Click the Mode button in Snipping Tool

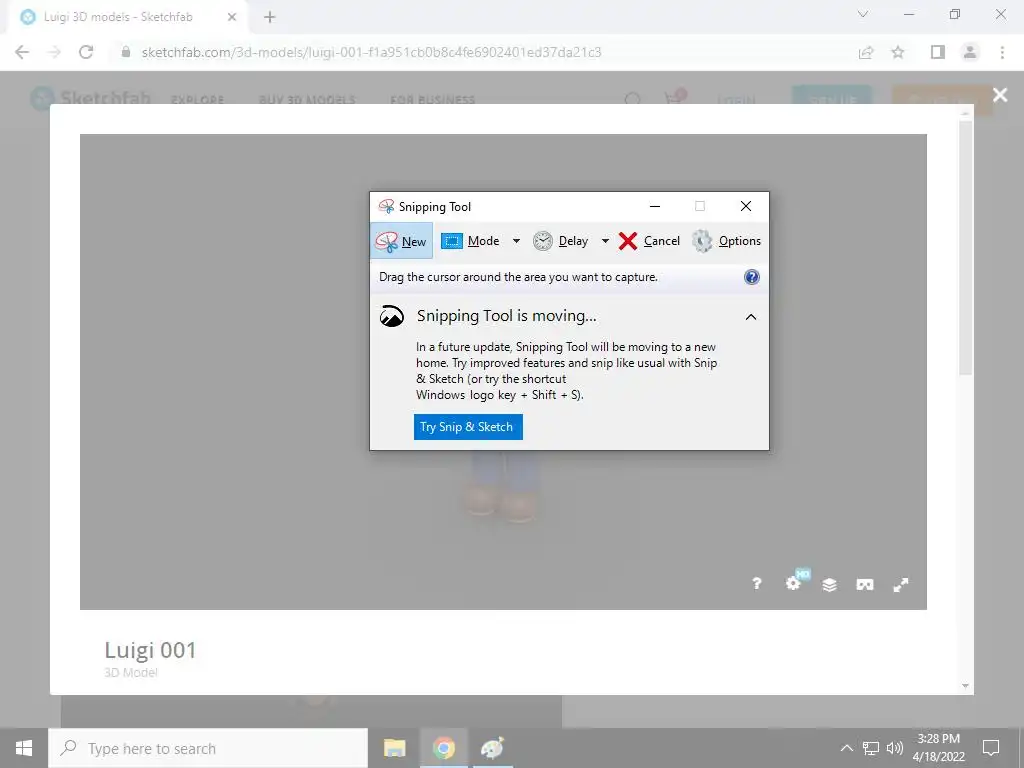[470, 241]
